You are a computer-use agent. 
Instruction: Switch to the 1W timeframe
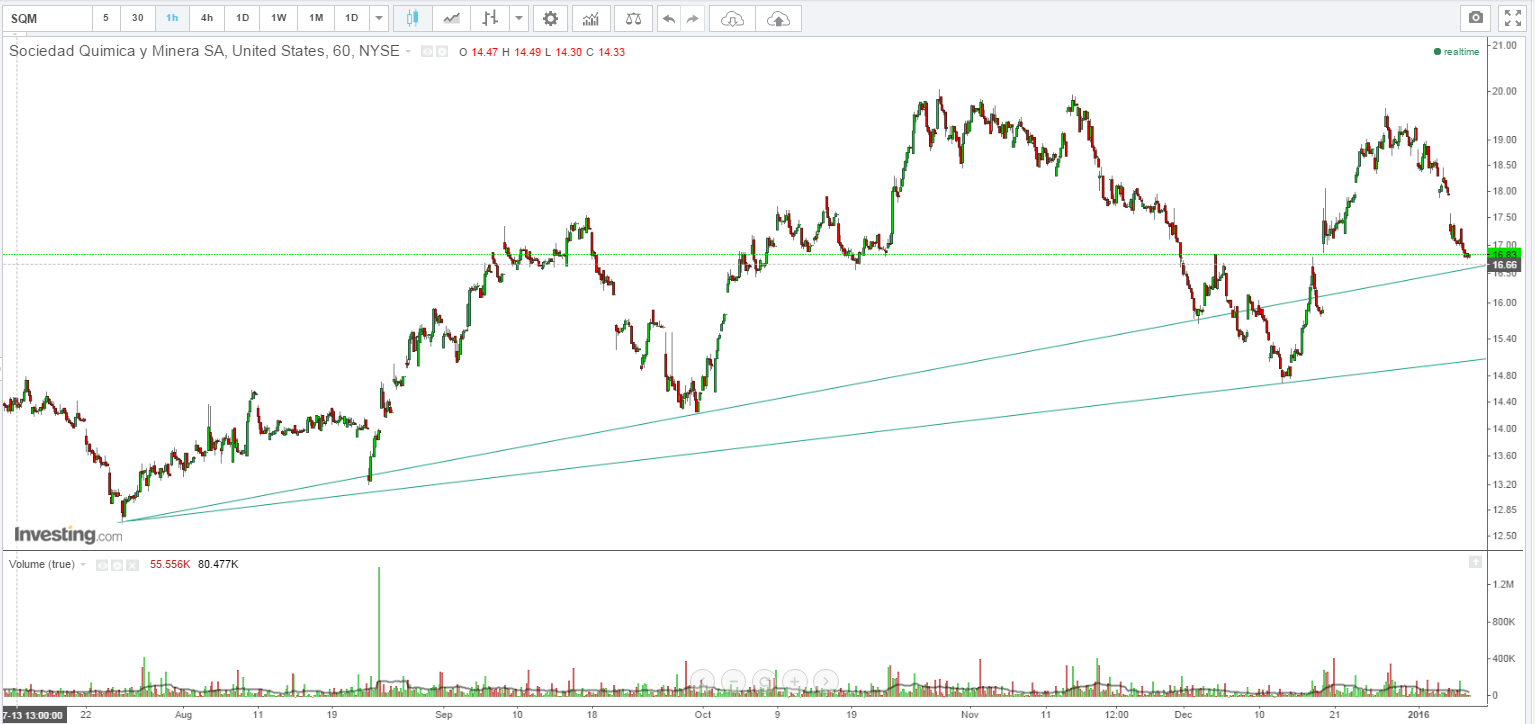coord(279,18)
